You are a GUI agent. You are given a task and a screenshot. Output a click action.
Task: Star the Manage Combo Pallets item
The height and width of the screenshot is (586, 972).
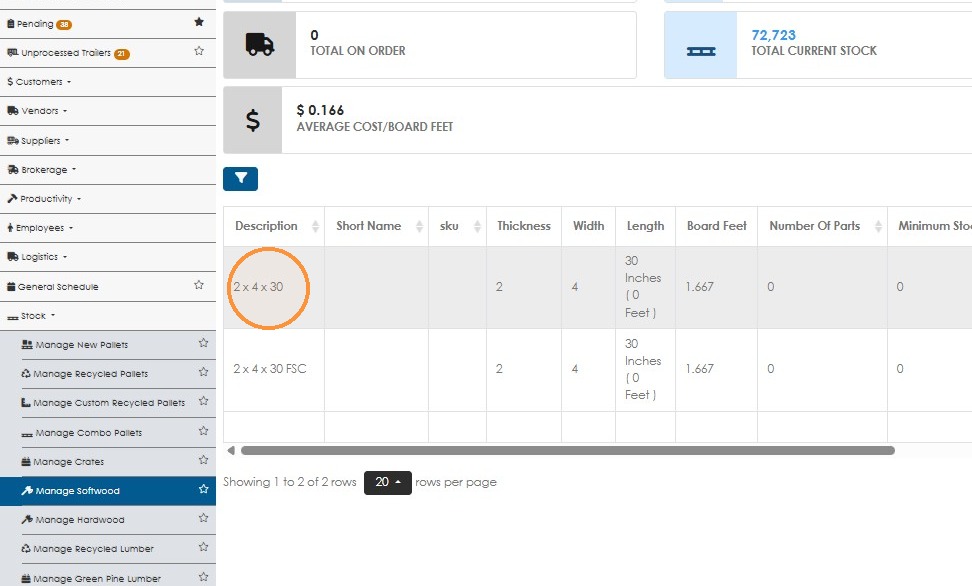tap(203, 430)
